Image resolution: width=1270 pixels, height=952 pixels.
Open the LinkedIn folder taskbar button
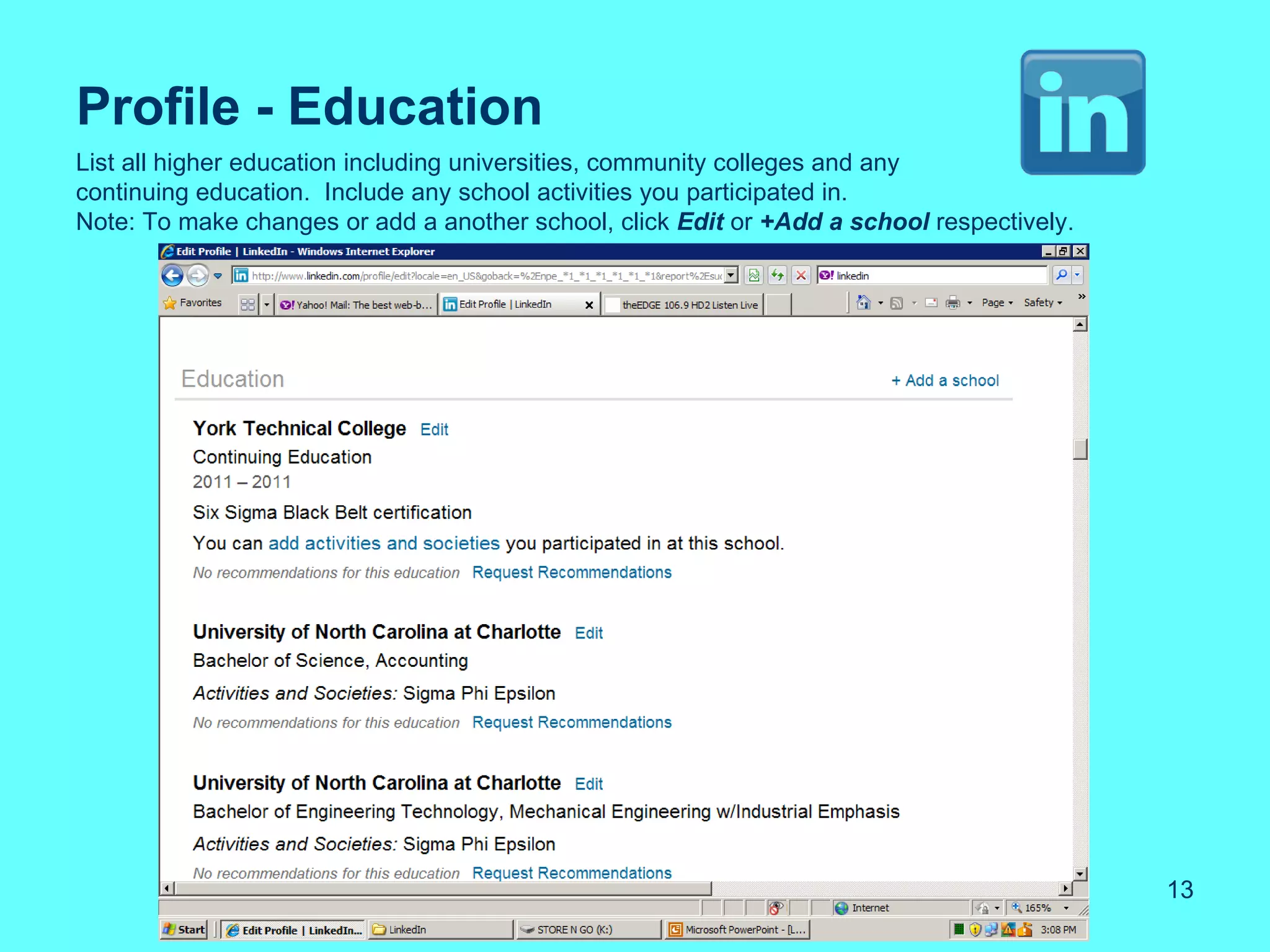440,930
